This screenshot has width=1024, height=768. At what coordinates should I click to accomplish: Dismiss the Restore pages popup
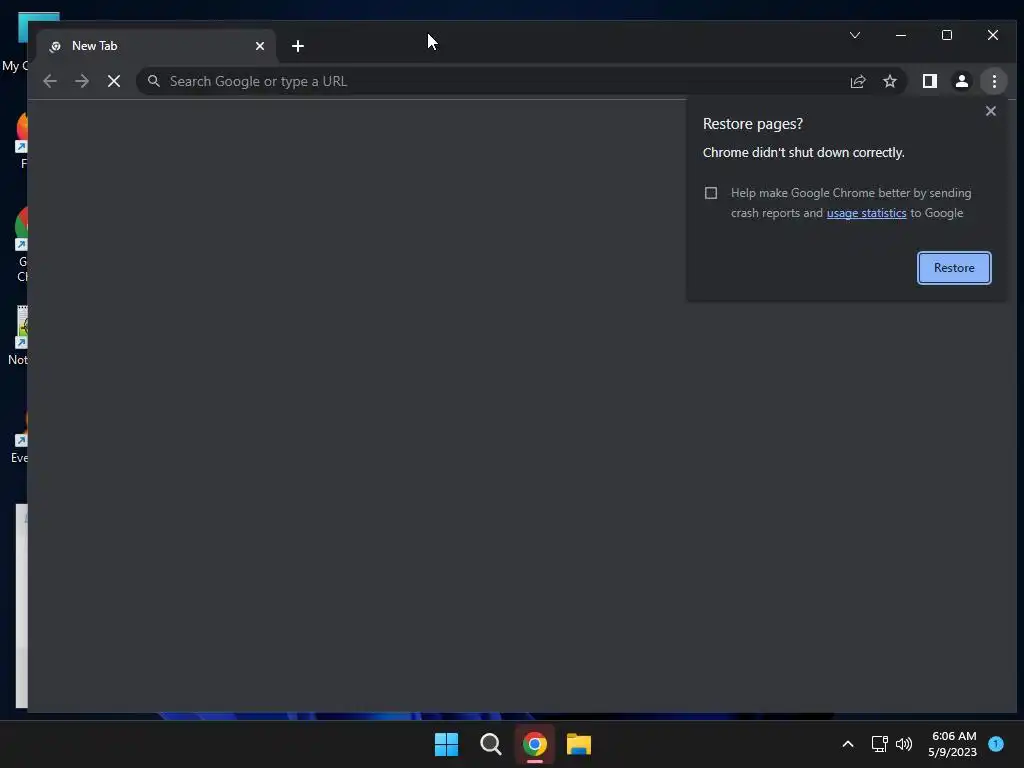point(990,111)
